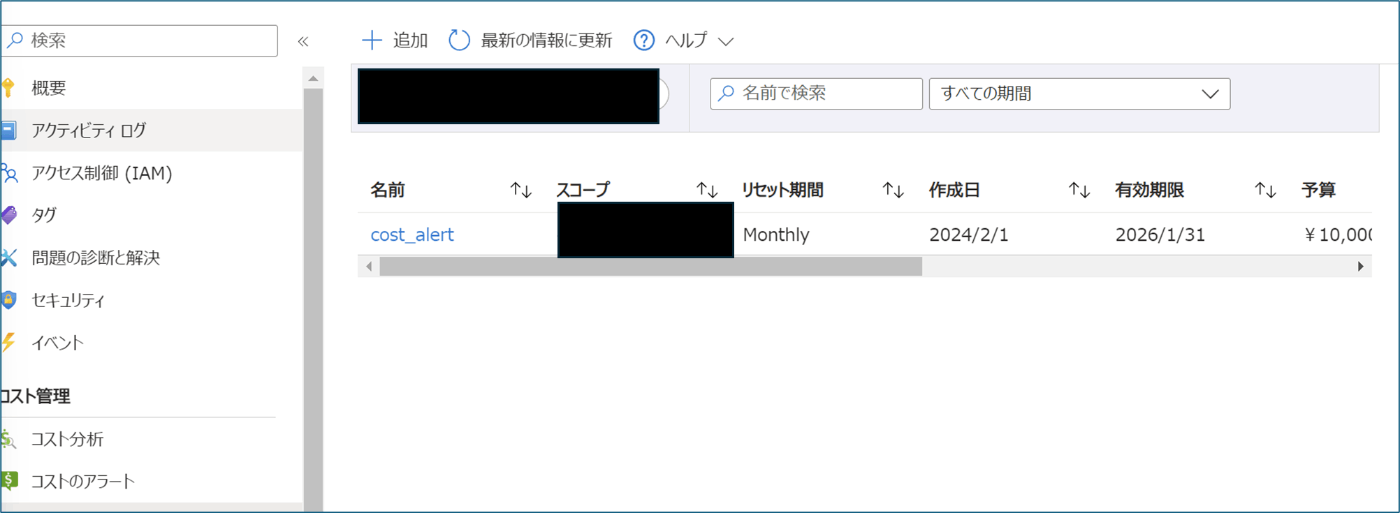Click the コスト管理 section heading
1400x513 pixels.
36,396
